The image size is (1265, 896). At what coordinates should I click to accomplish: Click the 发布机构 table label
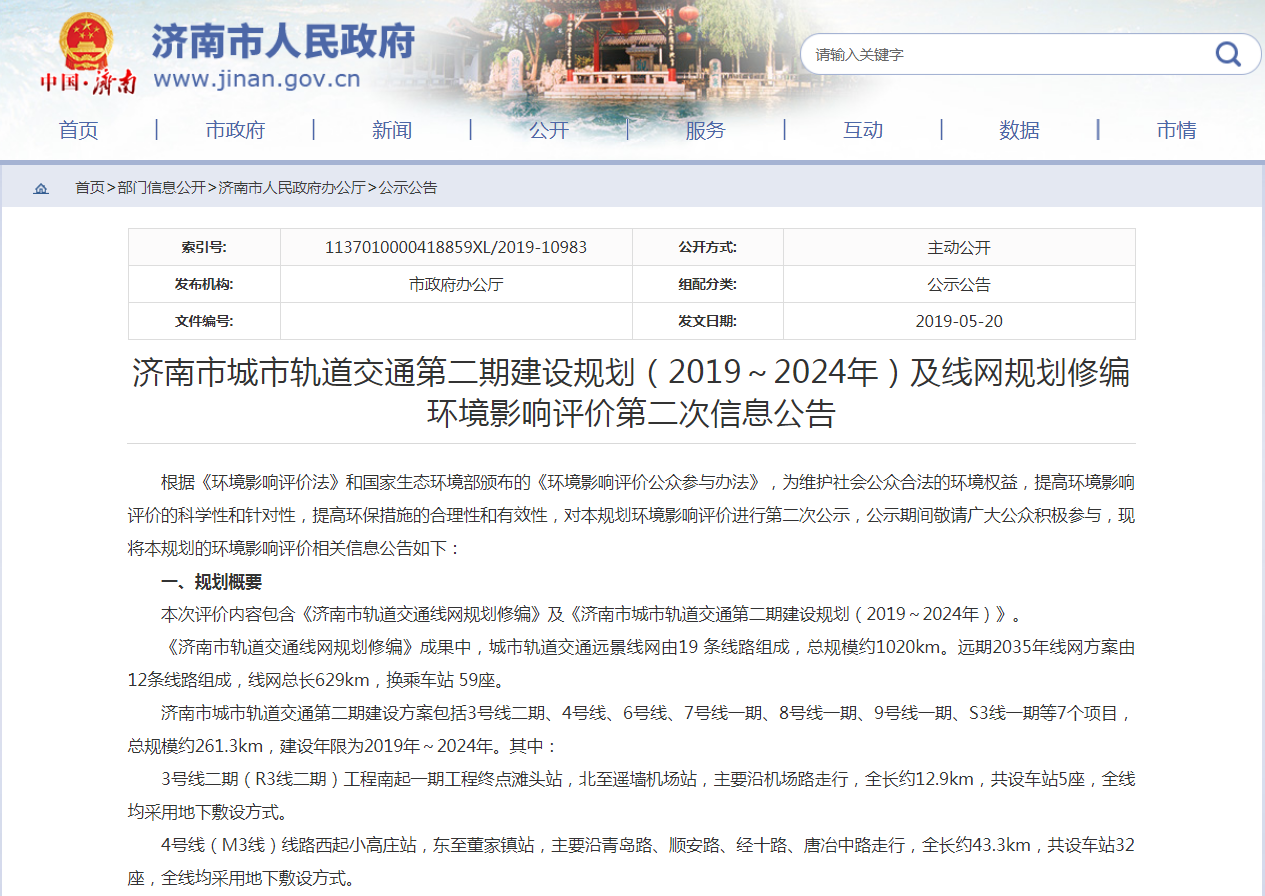click(x=204, y=284)
